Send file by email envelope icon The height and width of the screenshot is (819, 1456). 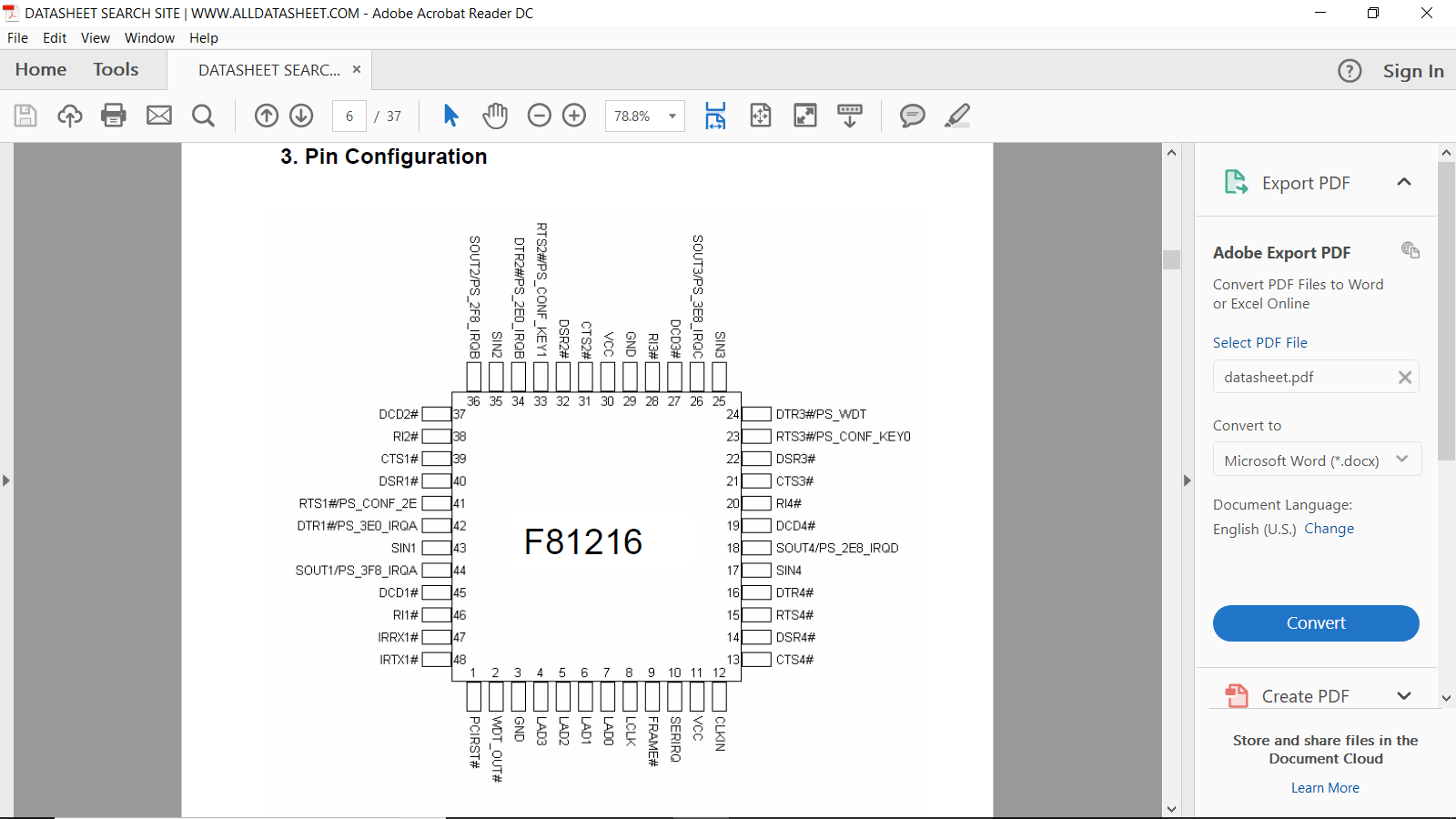(159, 116)
